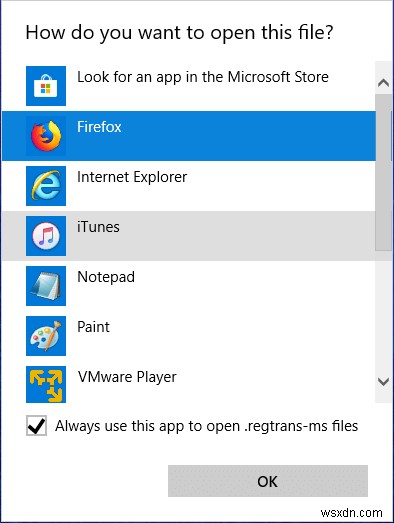Click the VMware Player icon

pyautogui.click(x=46, y=384)
